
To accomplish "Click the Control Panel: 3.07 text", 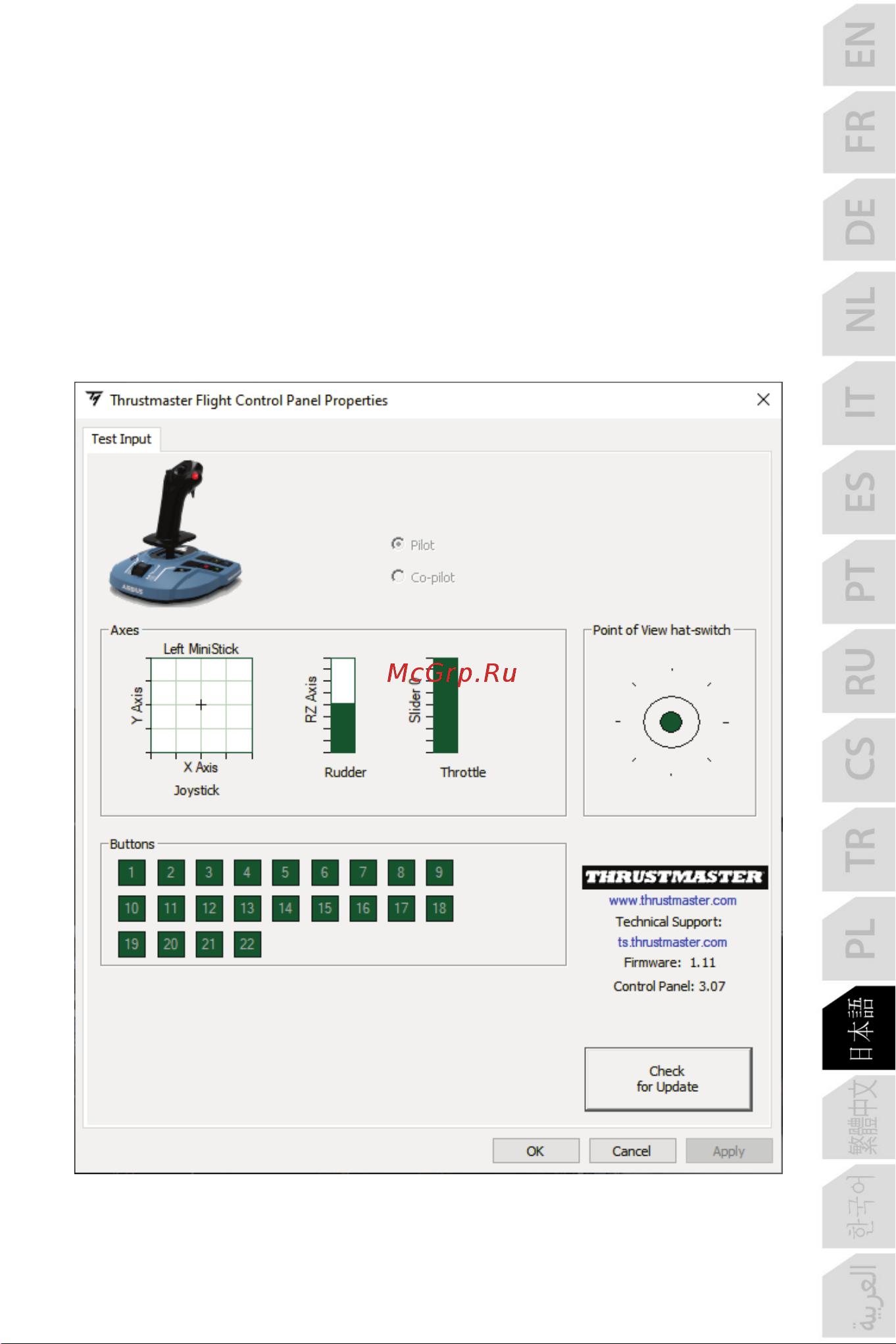I will coord(669,987).
